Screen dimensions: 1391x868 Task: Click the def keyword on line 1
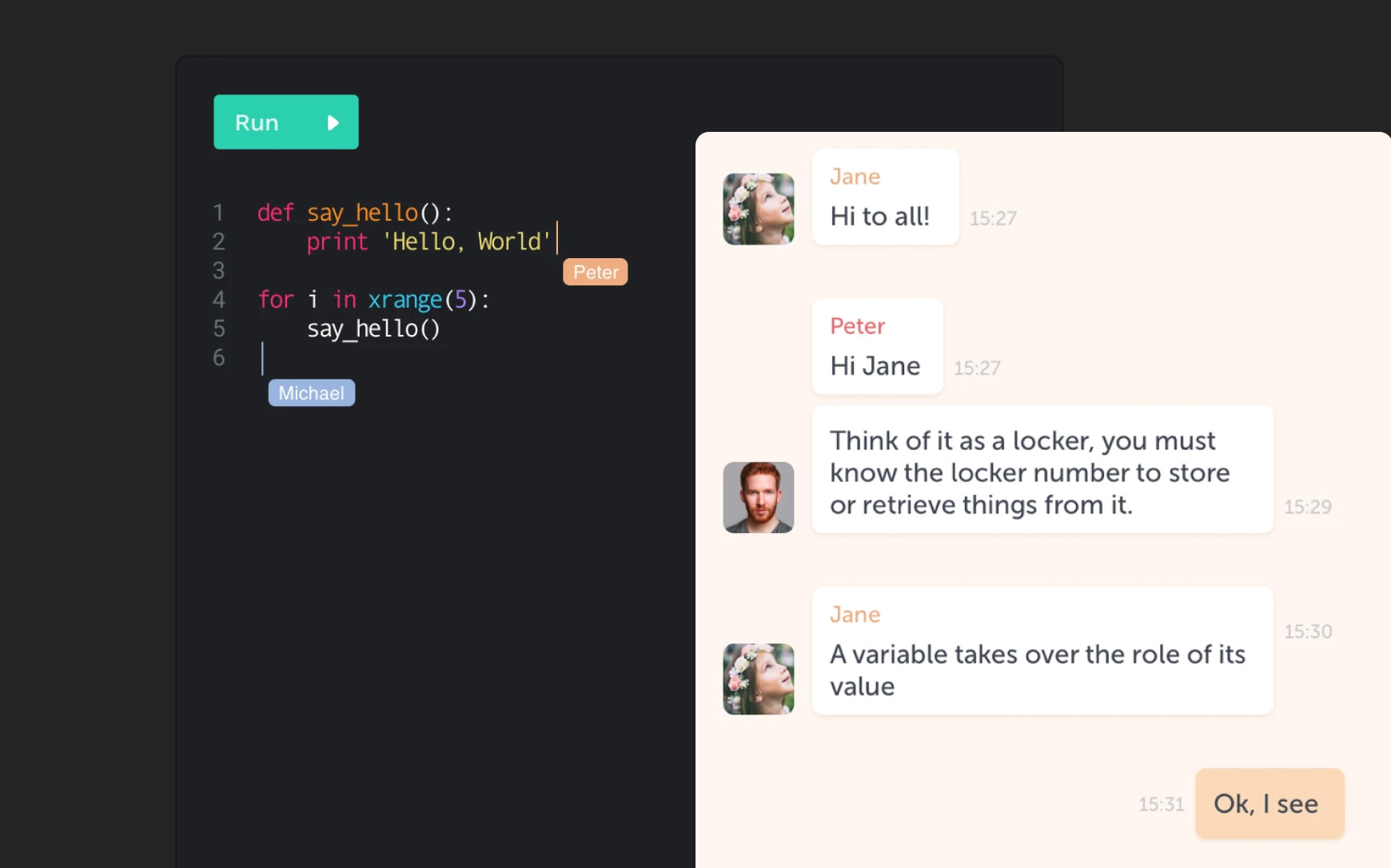point(276,213)
